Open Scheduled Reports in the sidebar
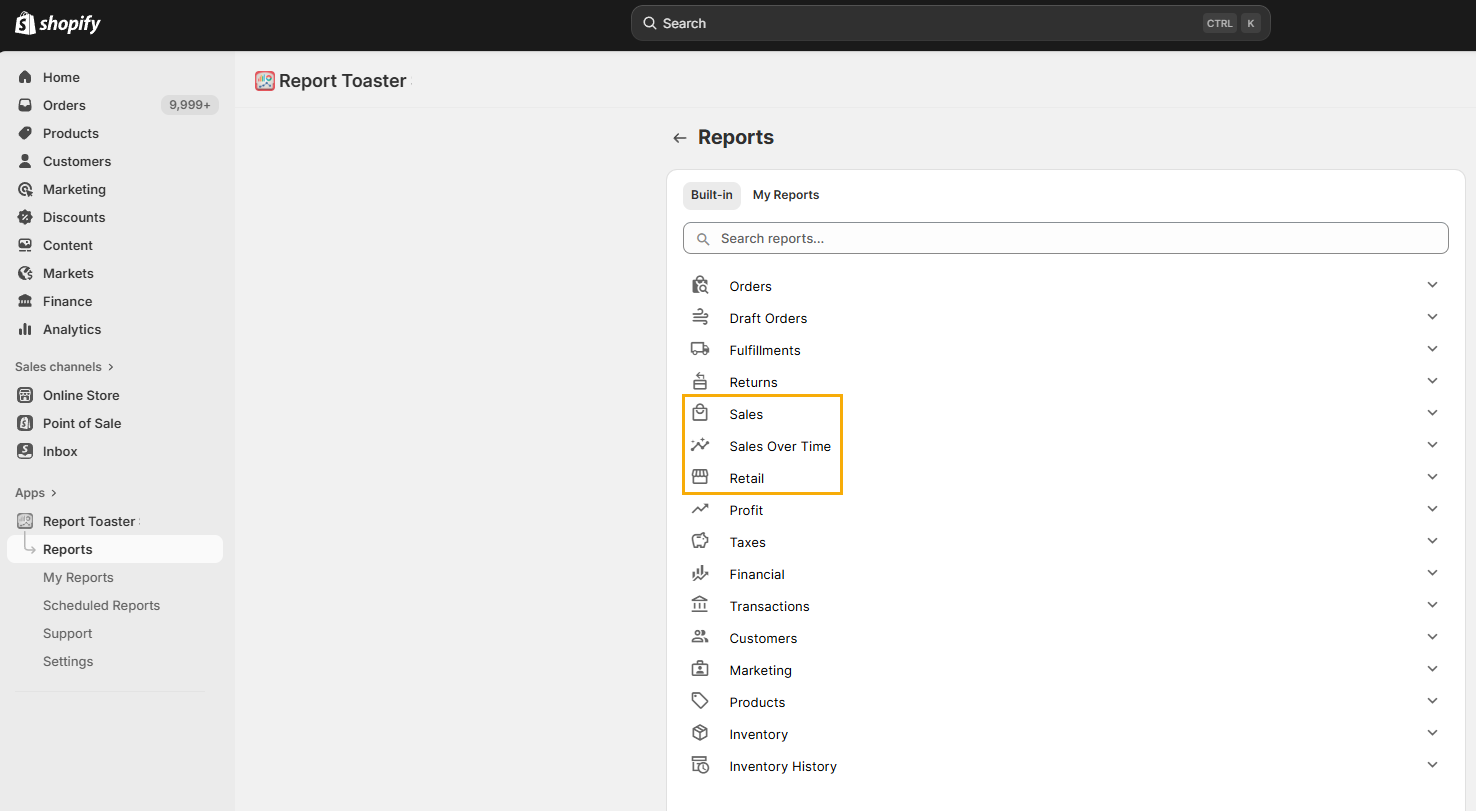1476x811 pixels. [101, 605]
